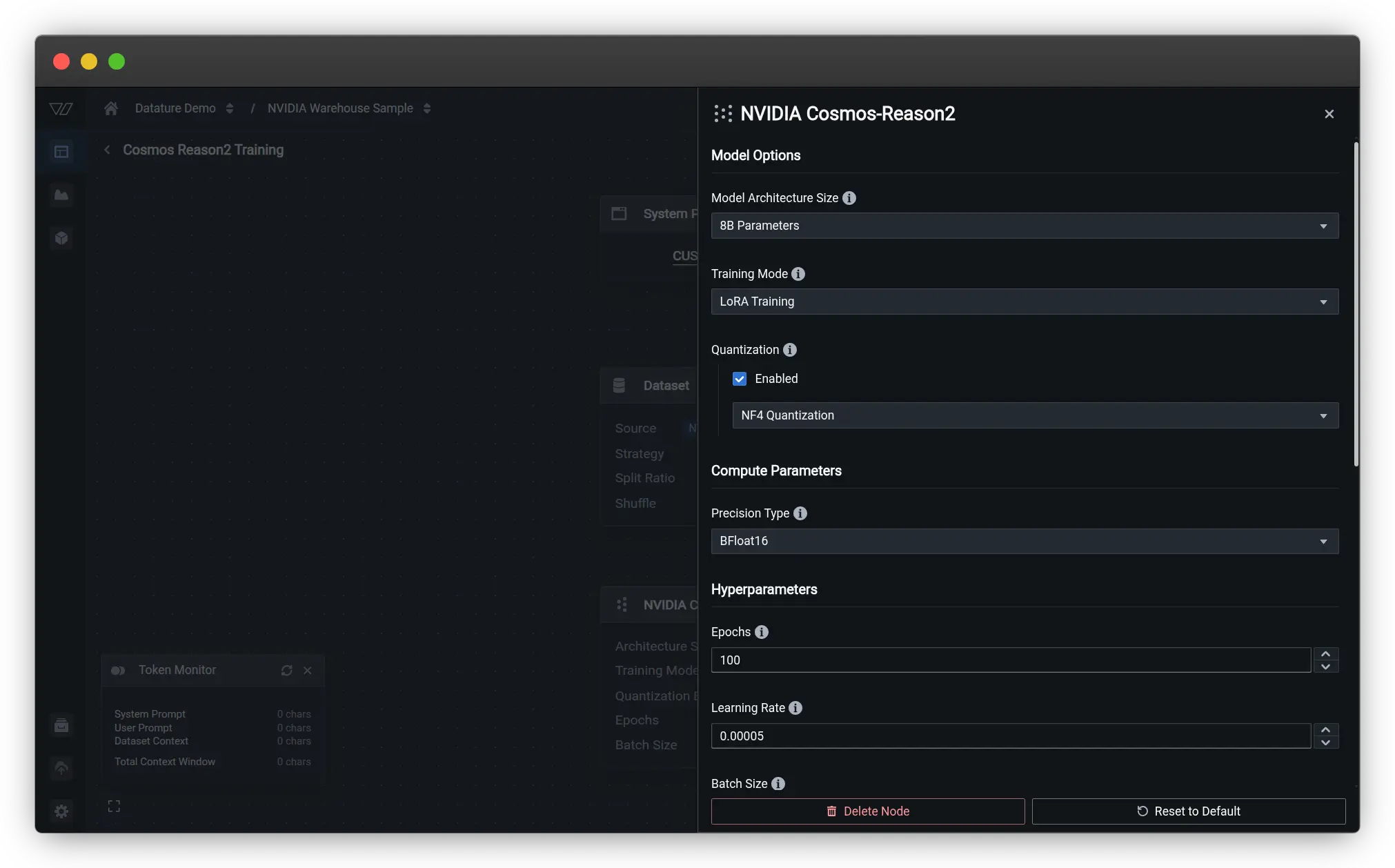Click info icon beside Learning Rate
This screenshot has height=868, width=1395.
pos(795,708)
